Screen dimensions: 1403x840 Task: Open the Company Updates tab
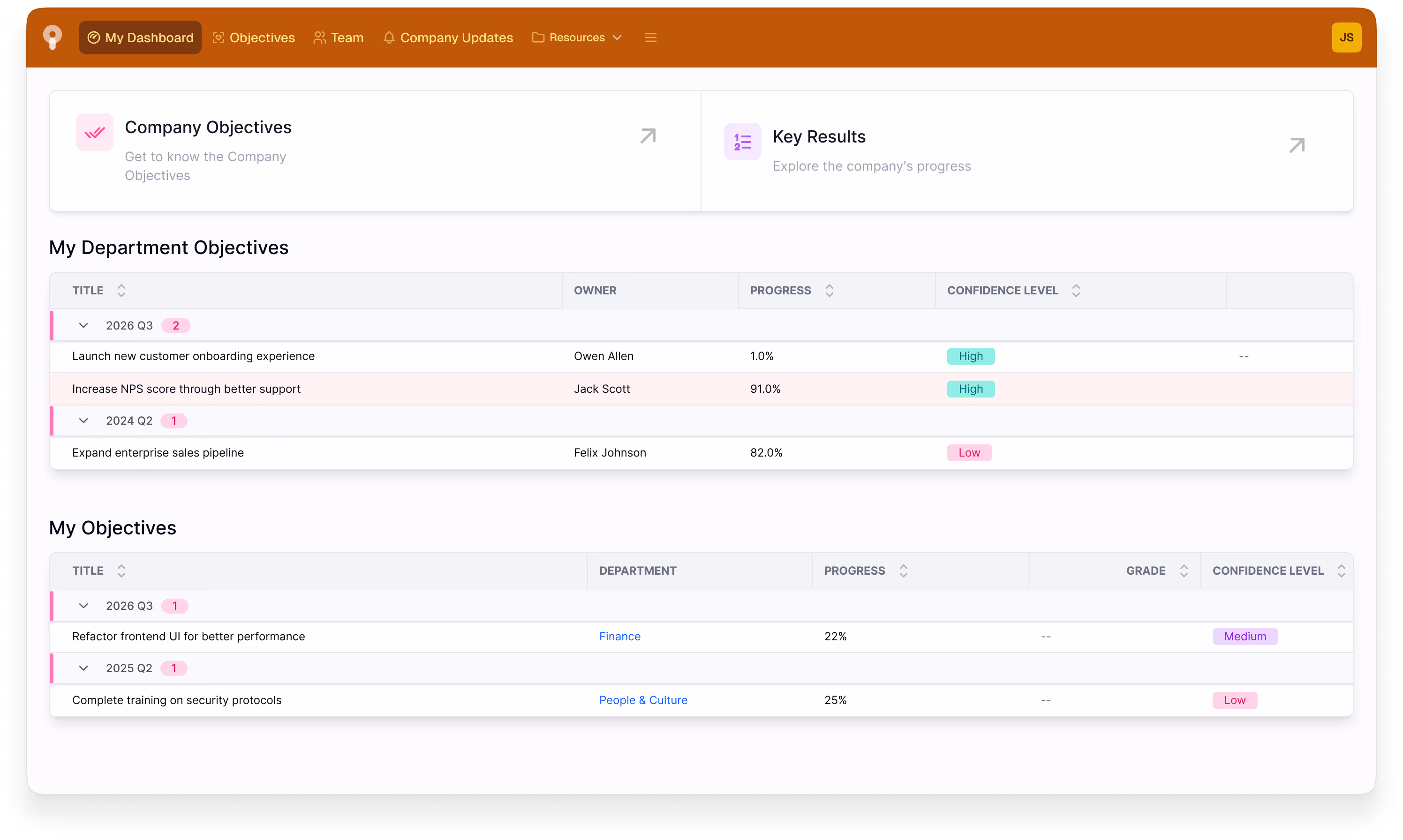tap(448, 37)
